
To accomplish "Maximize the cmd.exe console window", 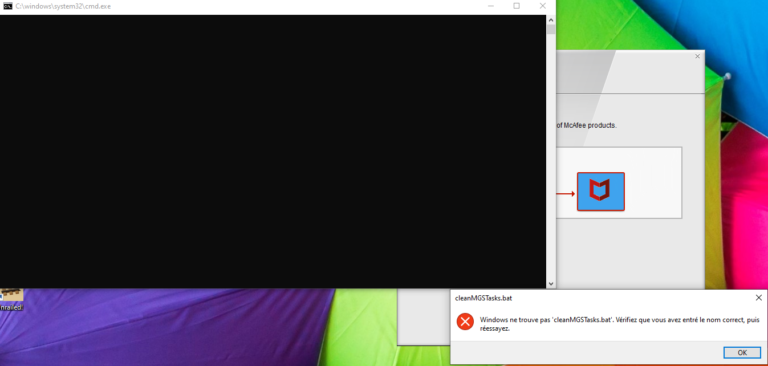I will click(516, 6).
